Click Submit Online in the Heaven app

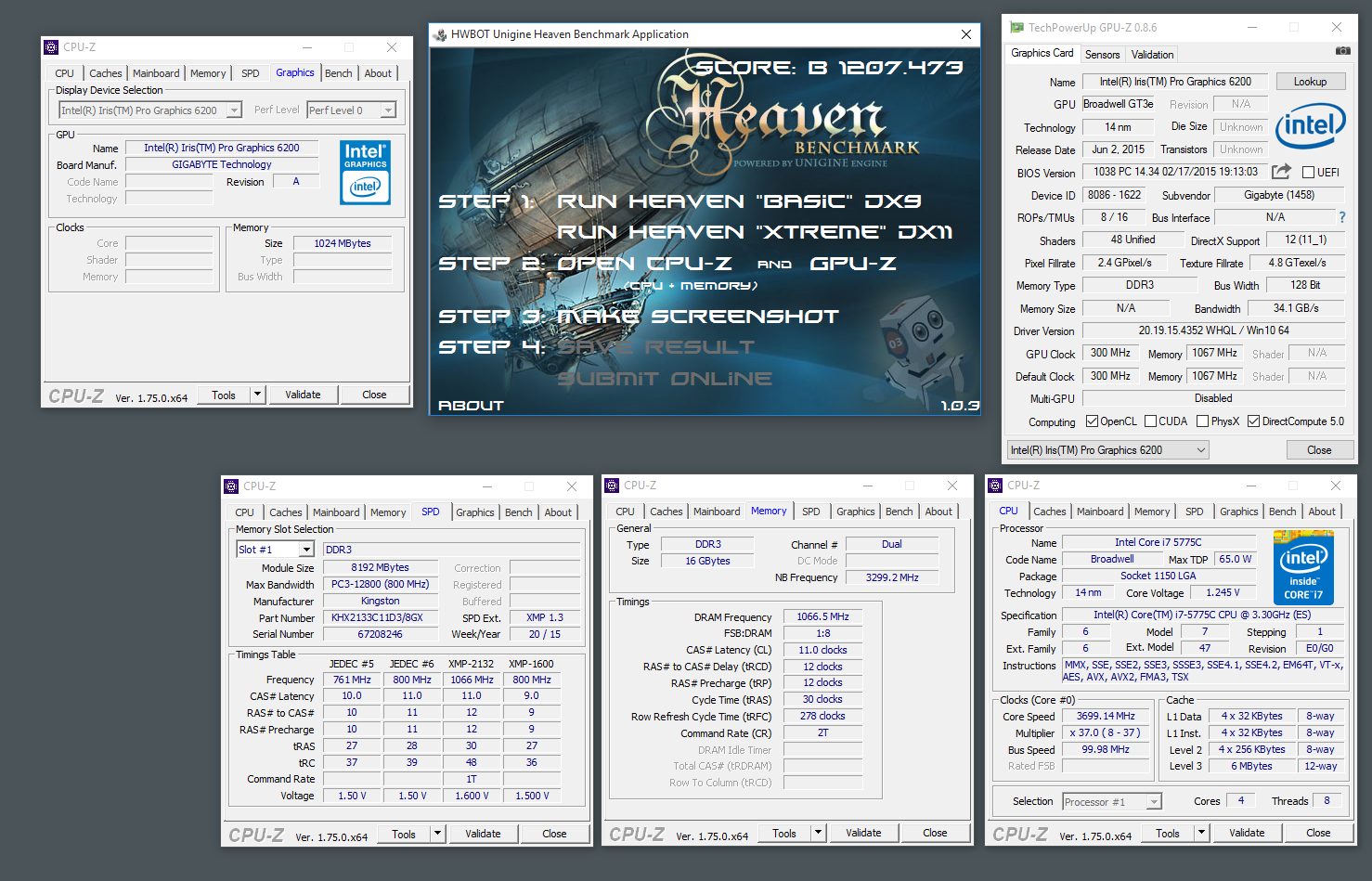[x=665, y=379]
